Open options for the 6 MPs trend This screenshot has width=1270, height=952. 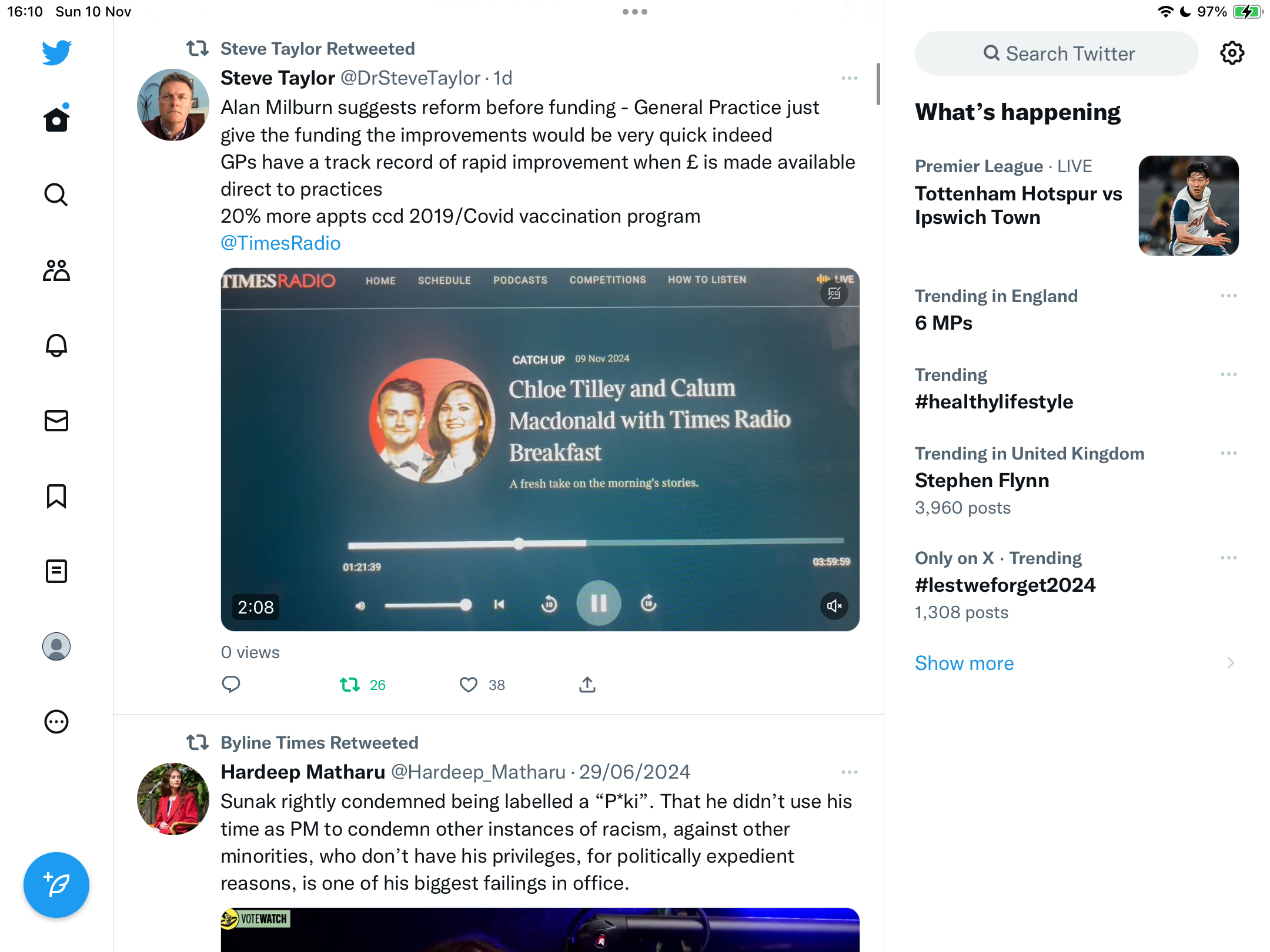pos(1229,296)
